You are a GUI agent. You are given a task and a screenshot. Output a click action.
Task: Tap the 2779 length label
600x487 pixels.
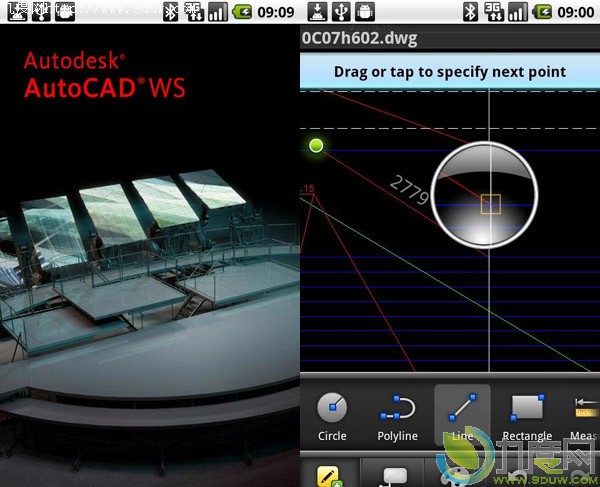coord(409,190)
